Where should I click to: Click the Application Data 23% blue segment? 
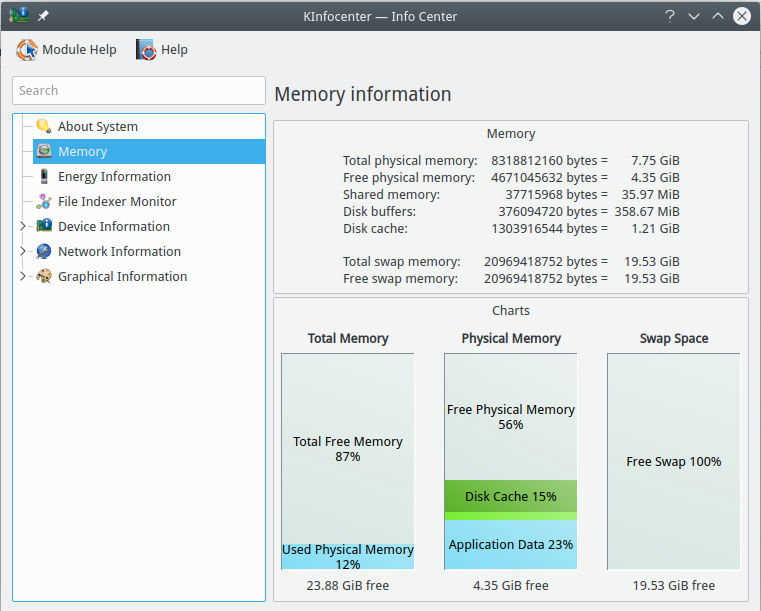[511, 545]
